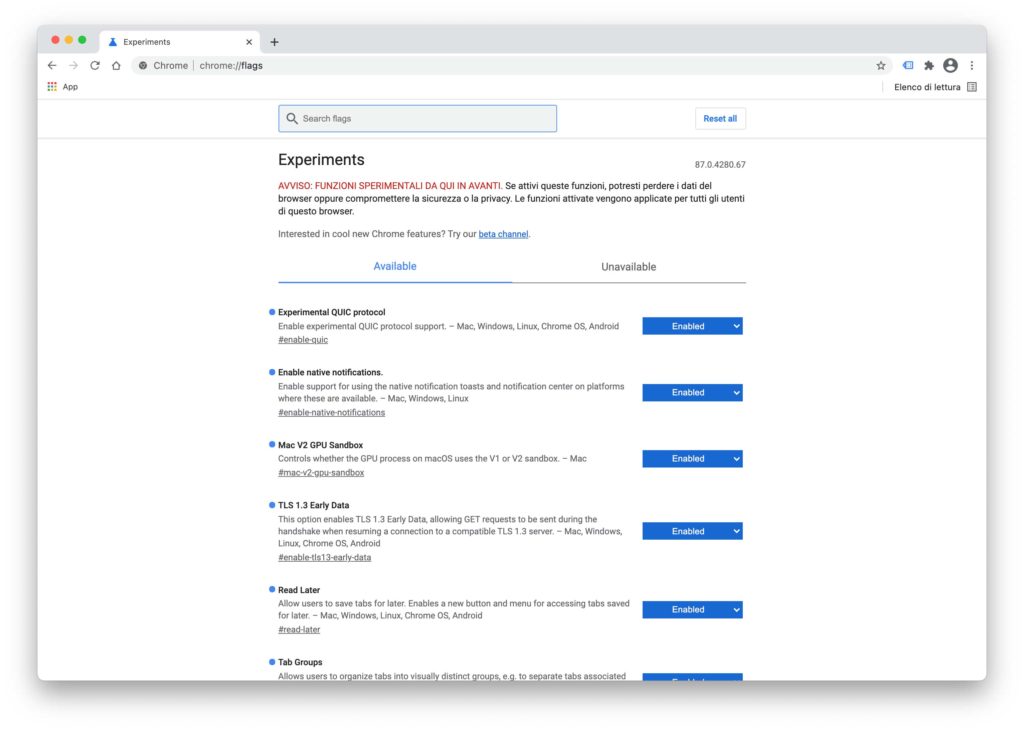Change Enable native notifications dropdown setting
Screen dimensions: 1024x730
click(692, 392)
